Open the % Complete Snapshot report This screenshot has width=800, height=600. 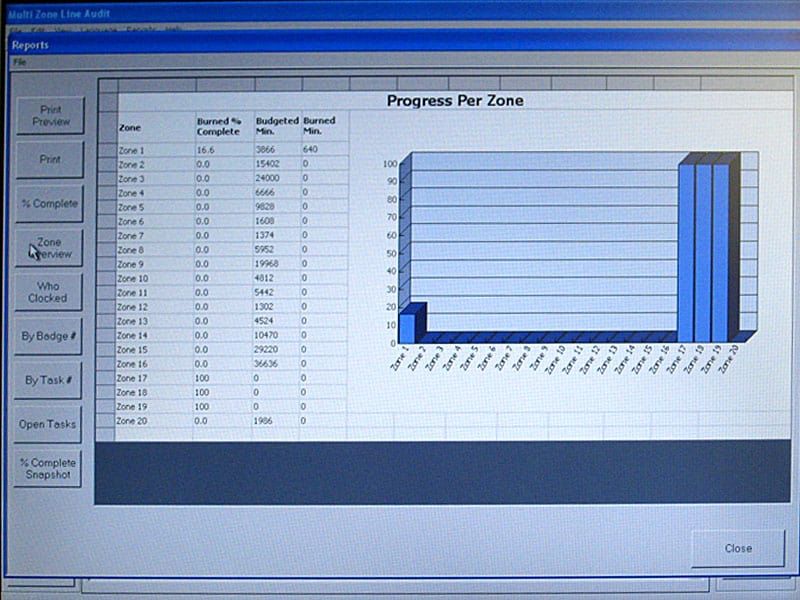48,469
